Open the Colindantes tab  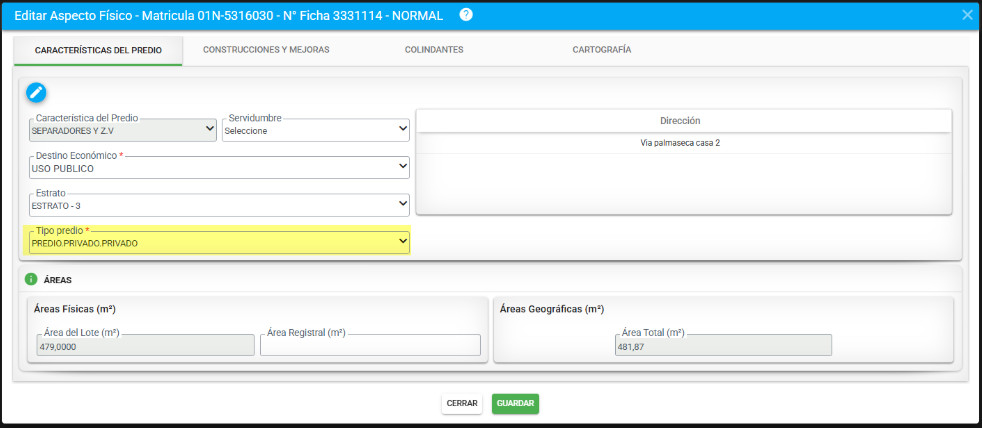pyautogui.click(x=434, y=49)
